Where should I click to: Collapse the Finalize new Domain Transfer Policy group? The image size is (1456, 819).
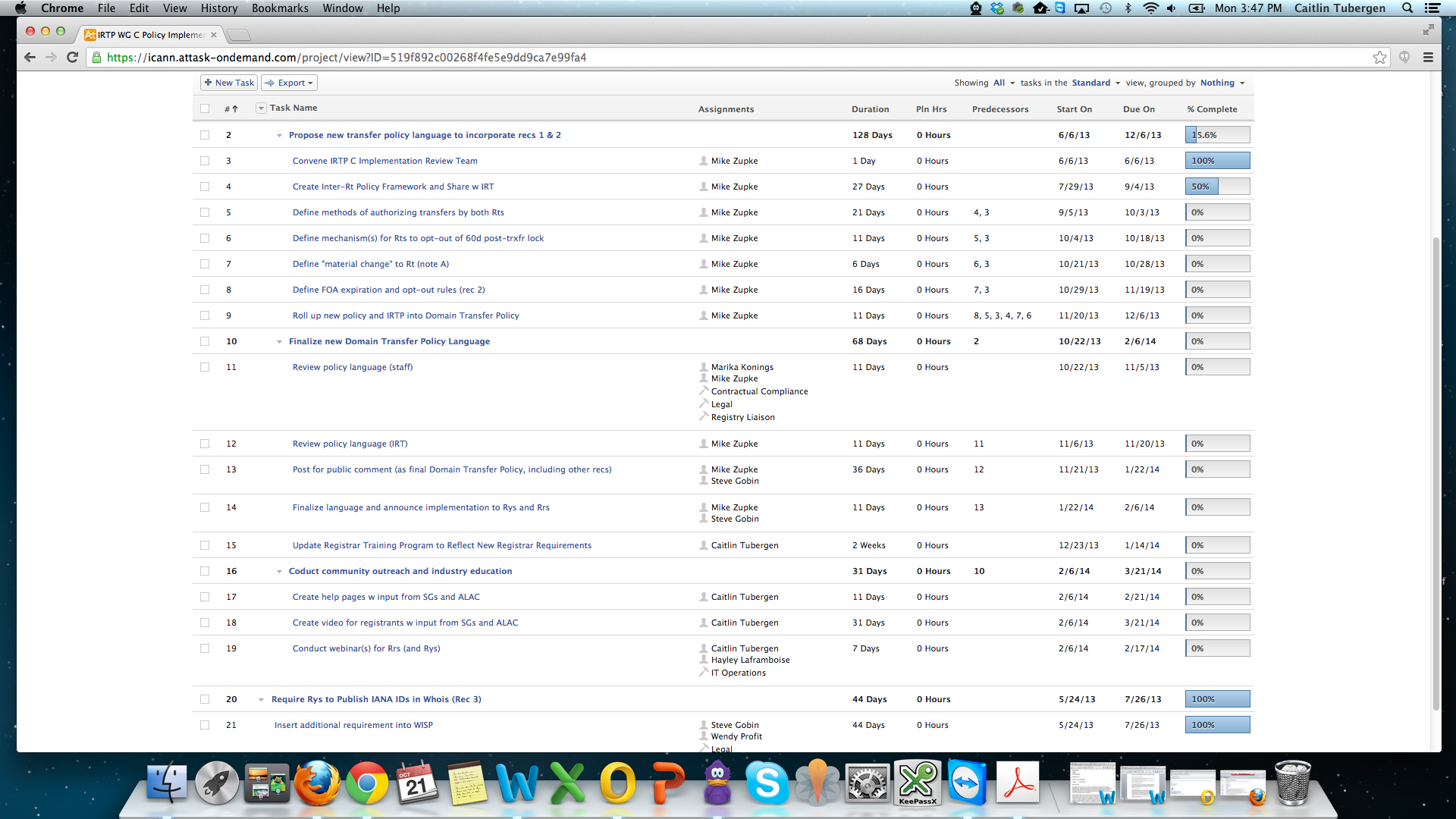tap(279, 342)
